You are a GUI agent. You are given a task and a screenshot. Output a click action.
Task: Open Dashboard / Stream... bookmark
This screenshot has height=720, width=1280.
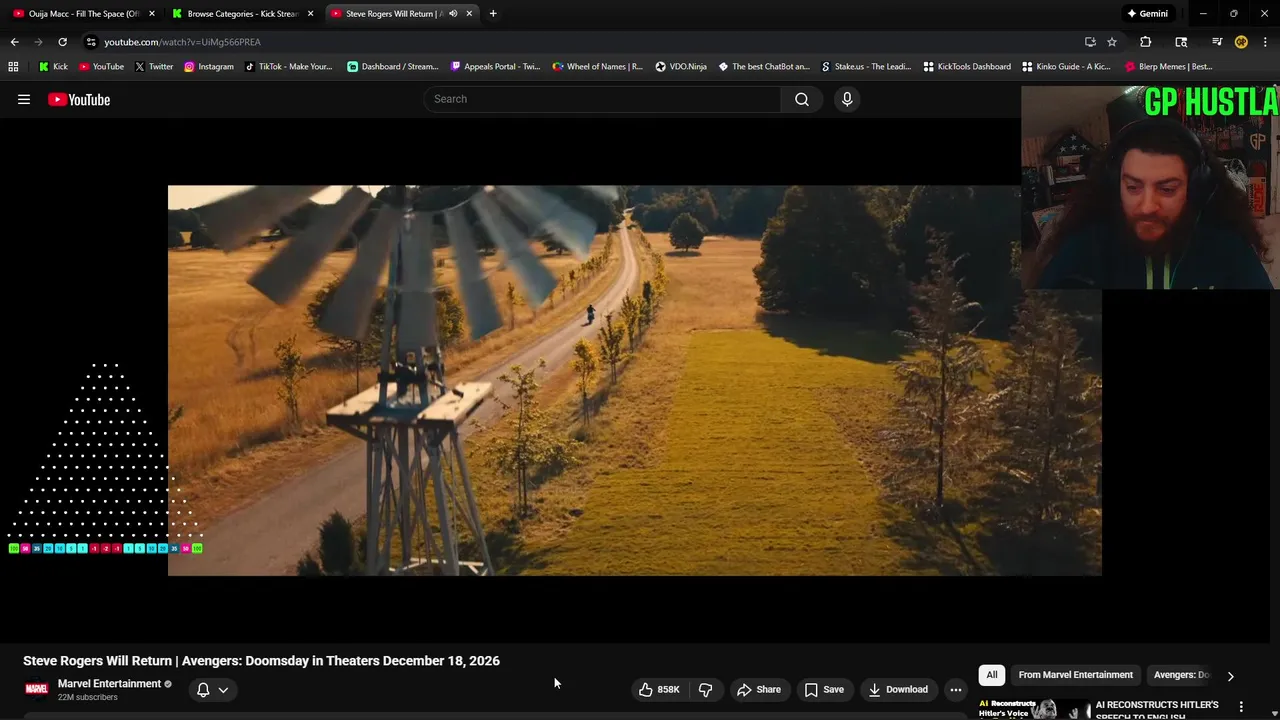point(393,67)
